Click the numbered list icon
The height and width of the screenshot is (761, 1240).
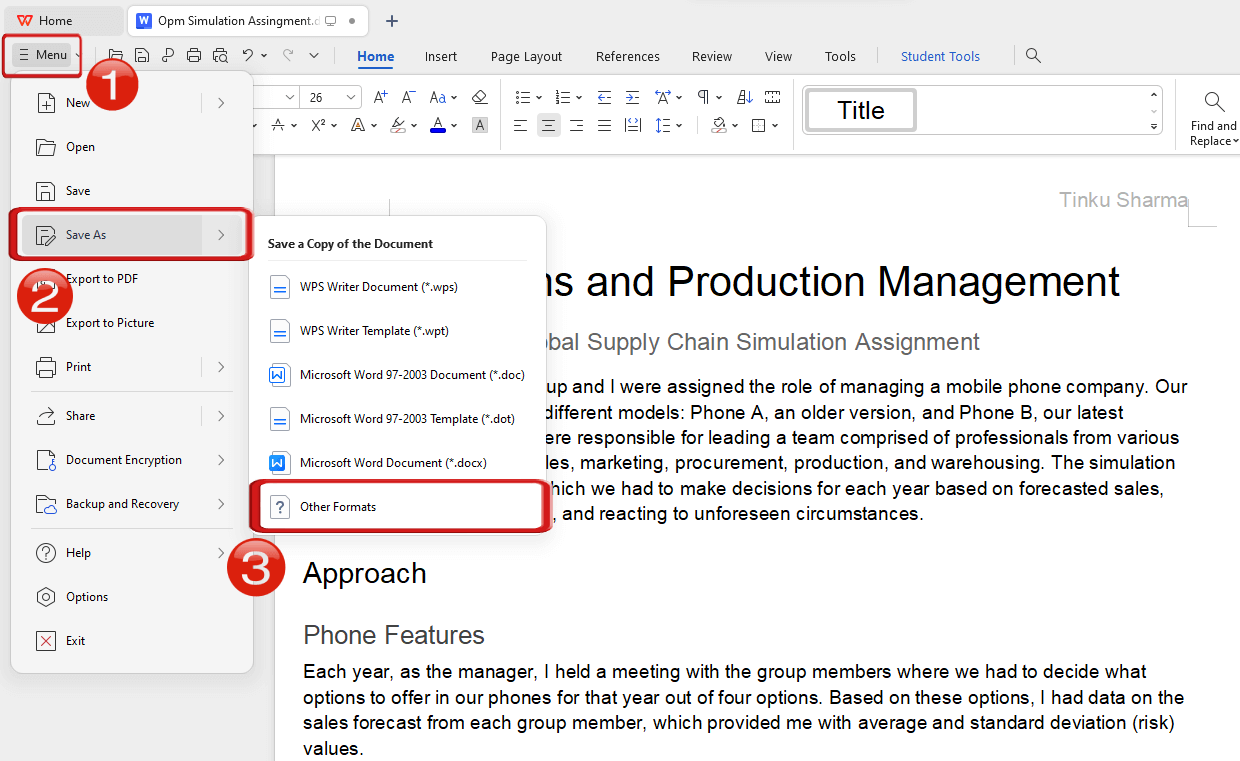tap(563, 97)
